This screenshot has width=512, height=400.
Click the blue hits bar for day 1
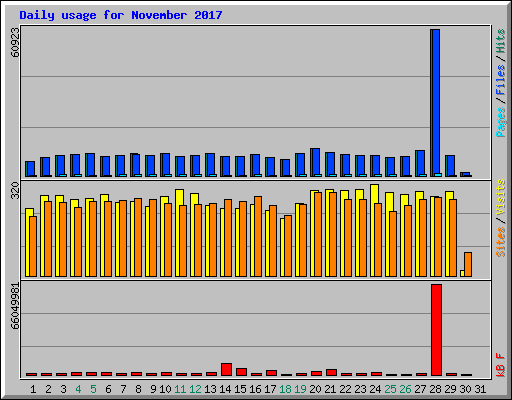click(x=31, y=169)
